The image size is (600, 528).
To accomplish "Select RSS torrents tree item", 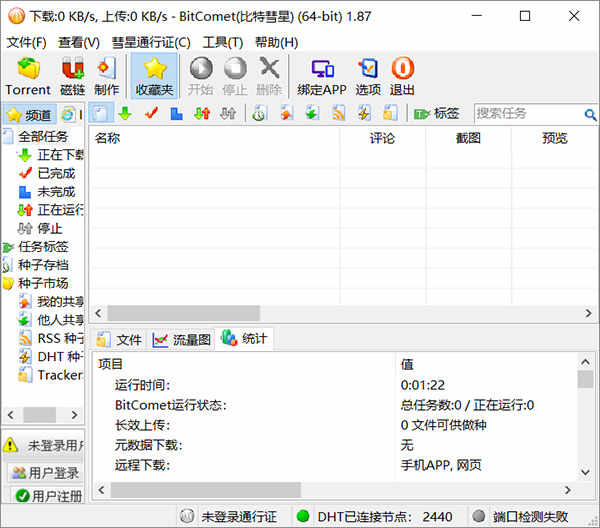I will (x=51, y=338).
